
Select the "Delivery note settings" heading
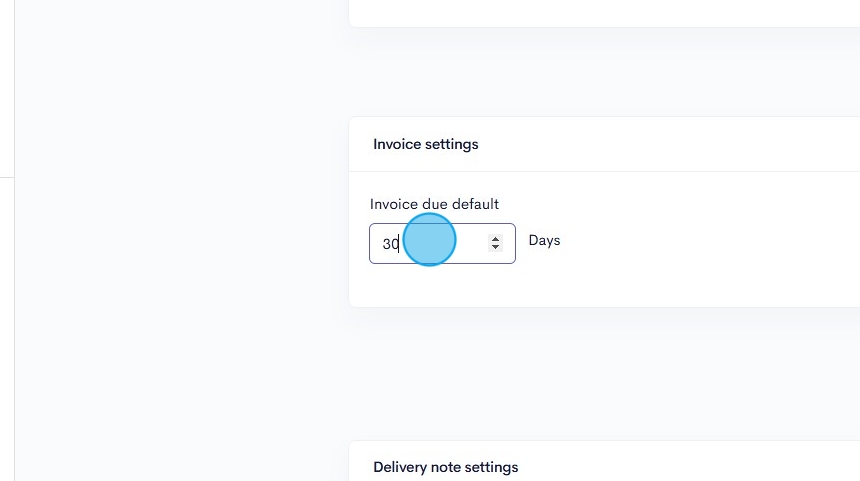[445, 467]
